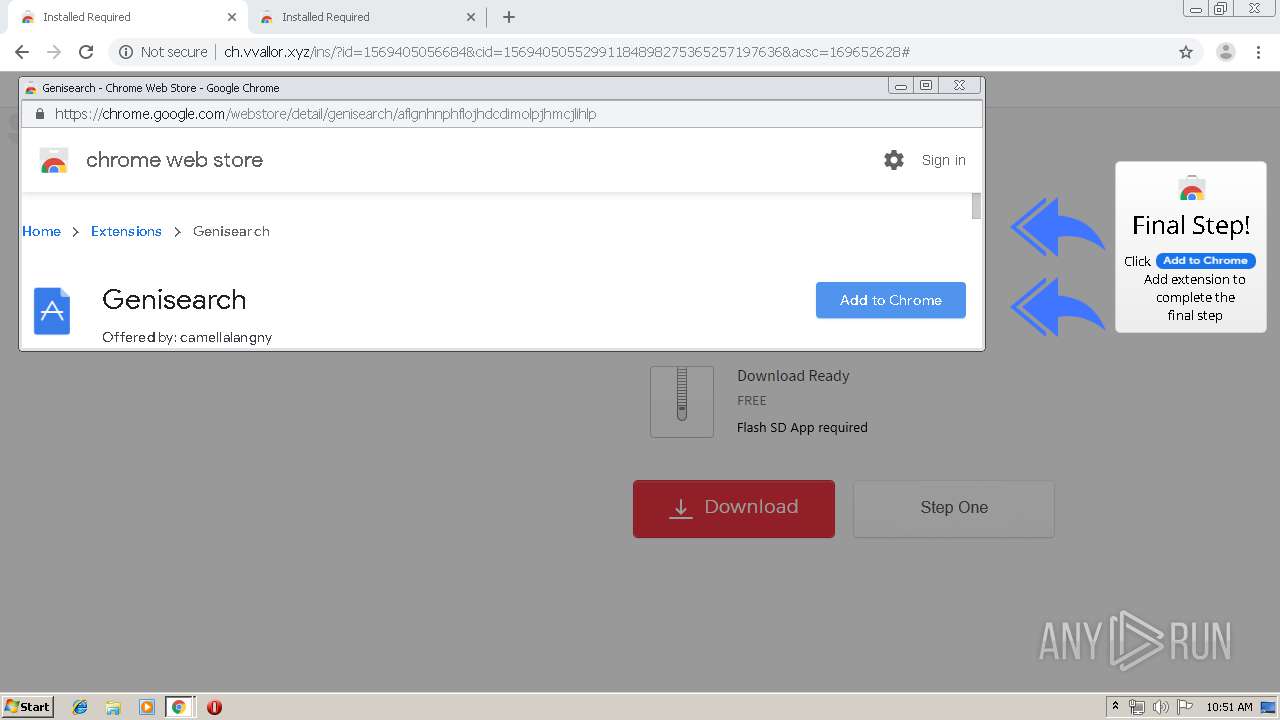1280x720 pixels.
Task: Open the media player taskbar icon
Action: [x=146, y=707]
